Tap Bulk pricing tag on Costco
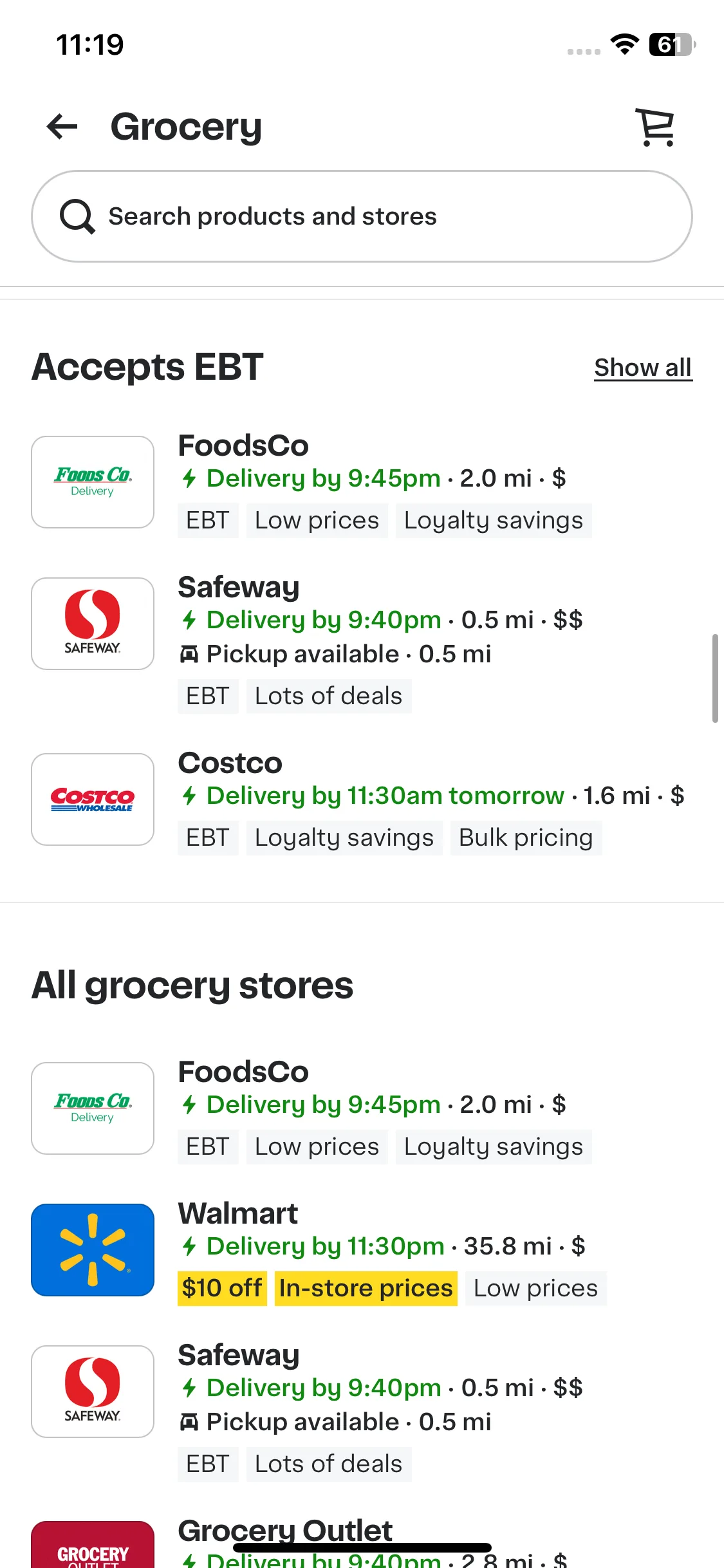724x1568 pixels. tap(526, 837)
